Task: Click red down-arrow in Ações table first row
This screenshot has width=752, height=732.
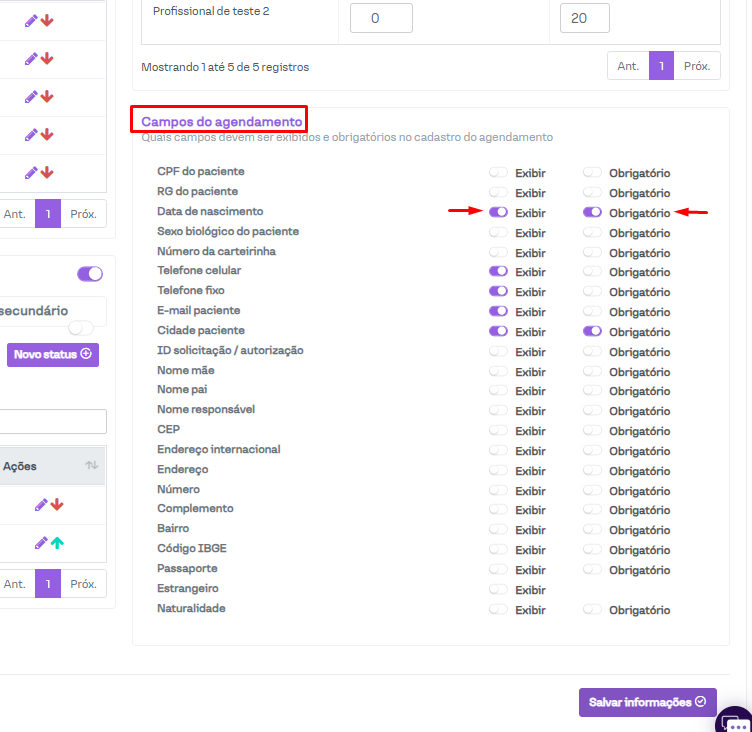Action: pyautogui.click(x=57, y=505)
